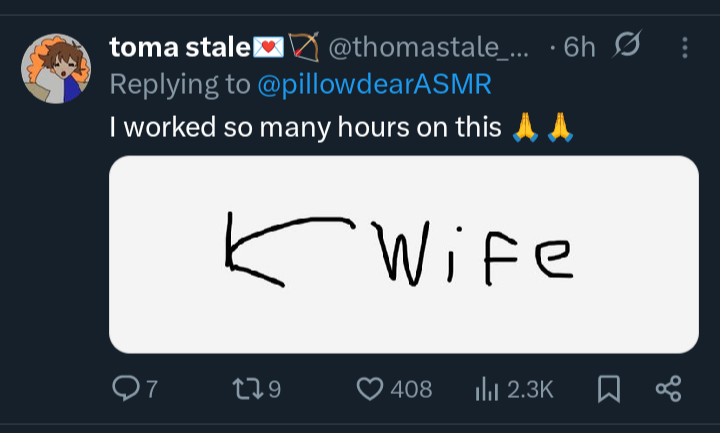Open view analytics bar chart icon

pyautogui.click(x=487, y=388)
